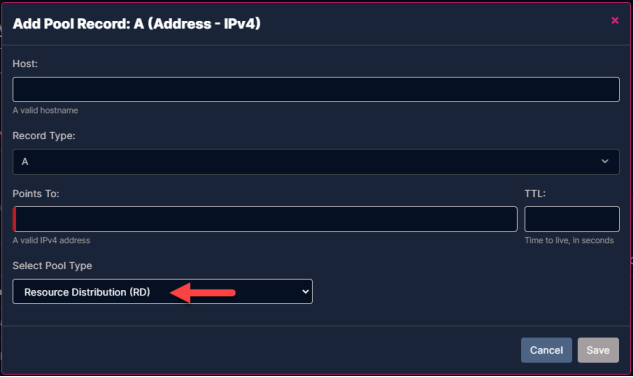Save the new pool record
This screenshot has width=633, height=377.
pyautogui.click(x=598, y=350)
